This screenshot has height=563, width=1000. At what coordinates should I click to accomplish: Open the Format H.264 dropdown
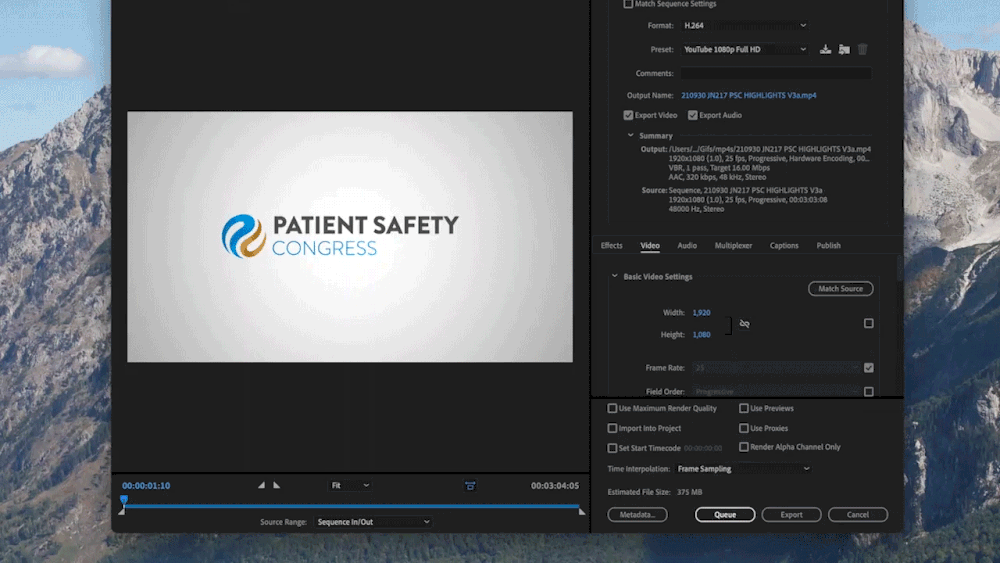point(744,26)
